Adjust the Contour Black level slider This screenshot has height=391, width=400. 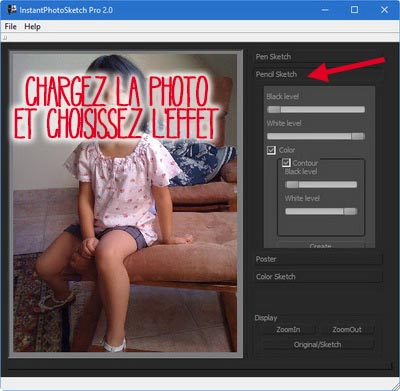[x=321, y=185]
